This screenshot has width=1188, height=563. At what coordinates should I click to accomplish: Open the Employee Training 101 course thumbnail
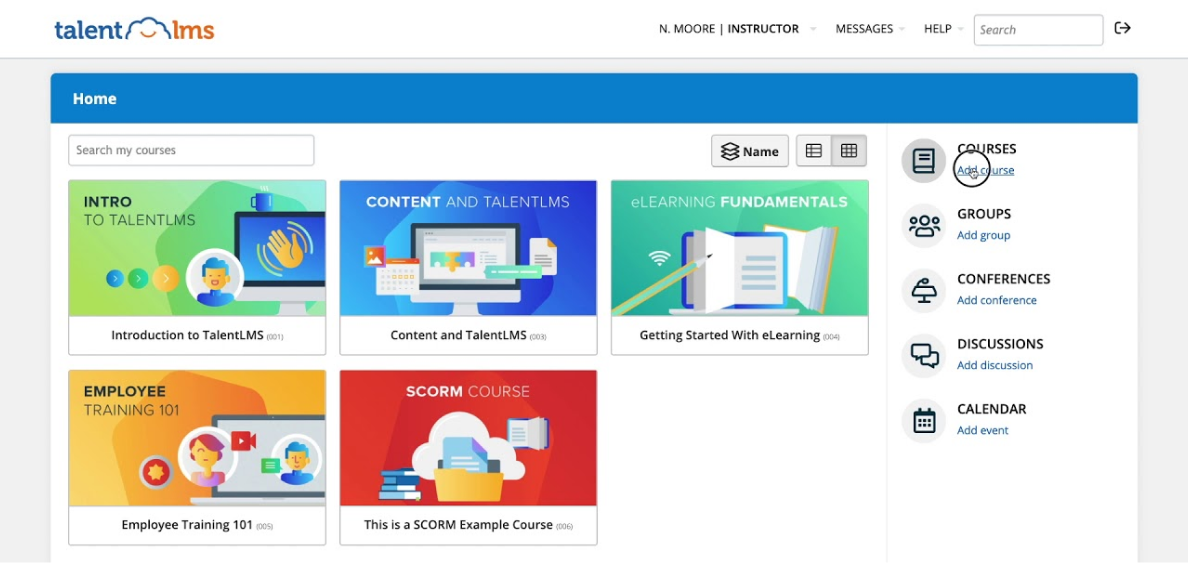coord(197,438)
